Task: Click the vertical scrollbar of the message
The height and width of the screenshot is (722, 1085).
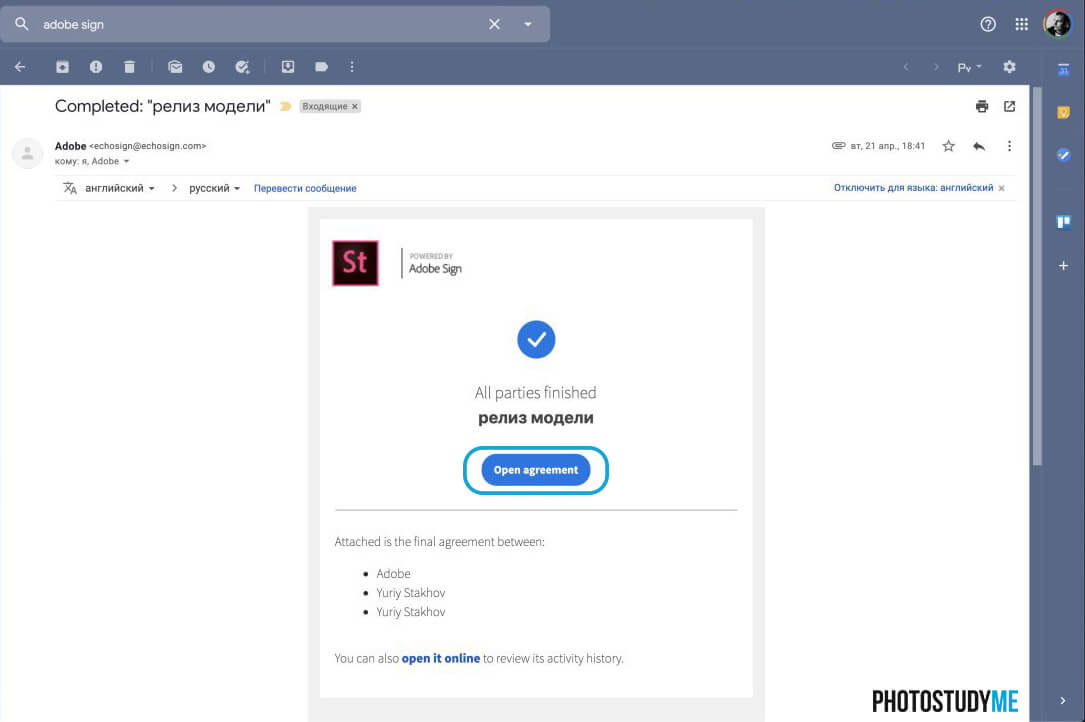Action: click(1037, 277)
